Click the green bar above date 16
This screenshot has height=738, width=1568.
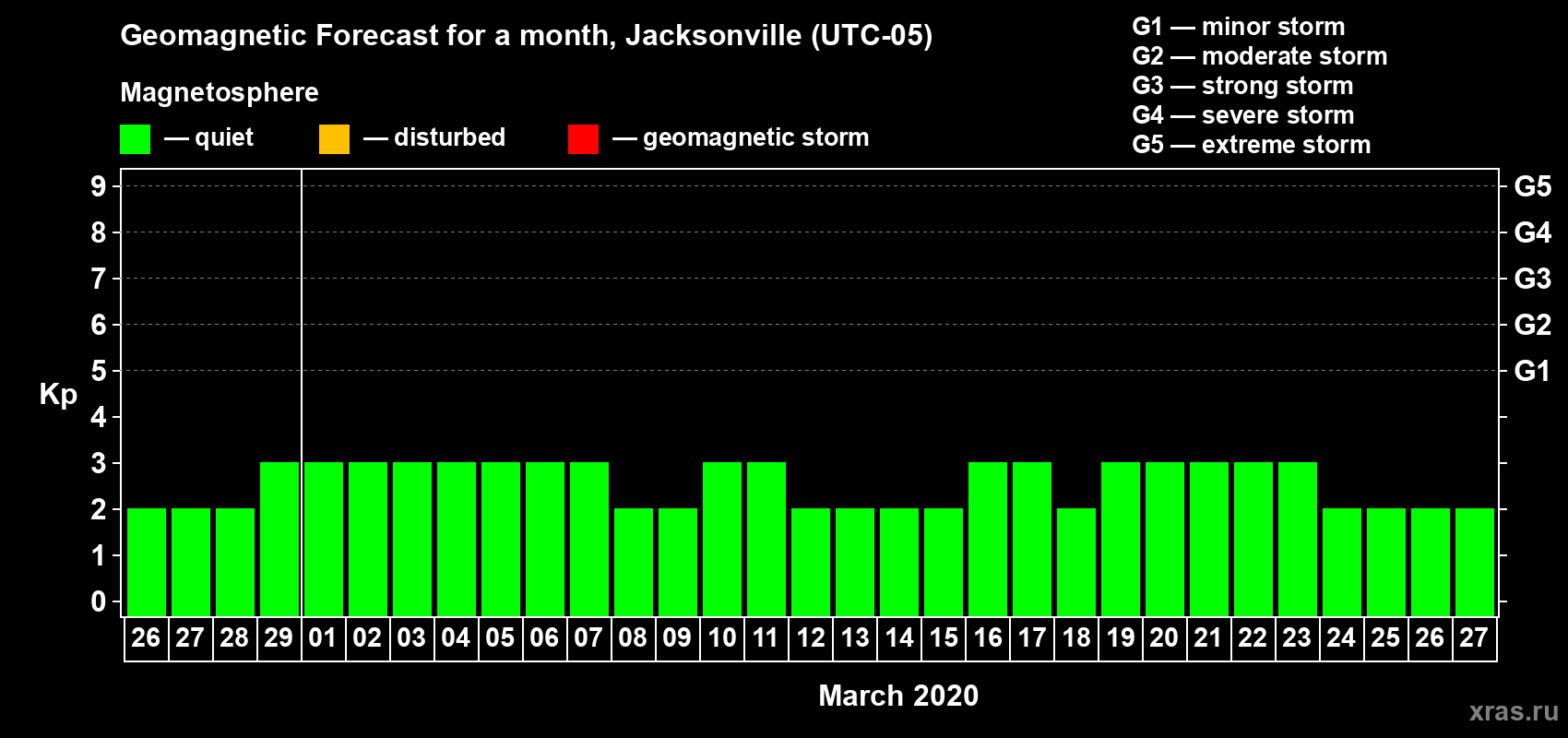click(988, 539)
